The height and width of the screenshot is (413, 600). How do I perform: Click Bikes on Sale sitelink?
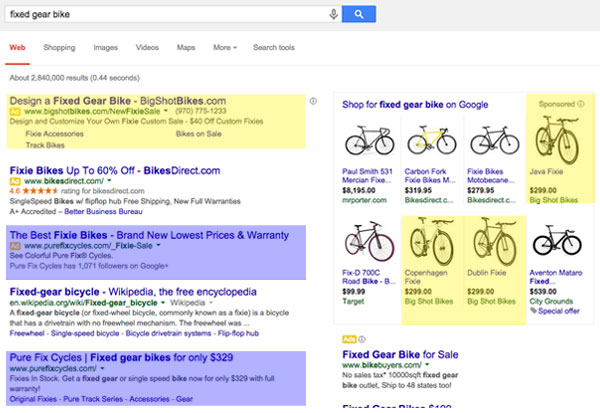click(x=199, y=134)
